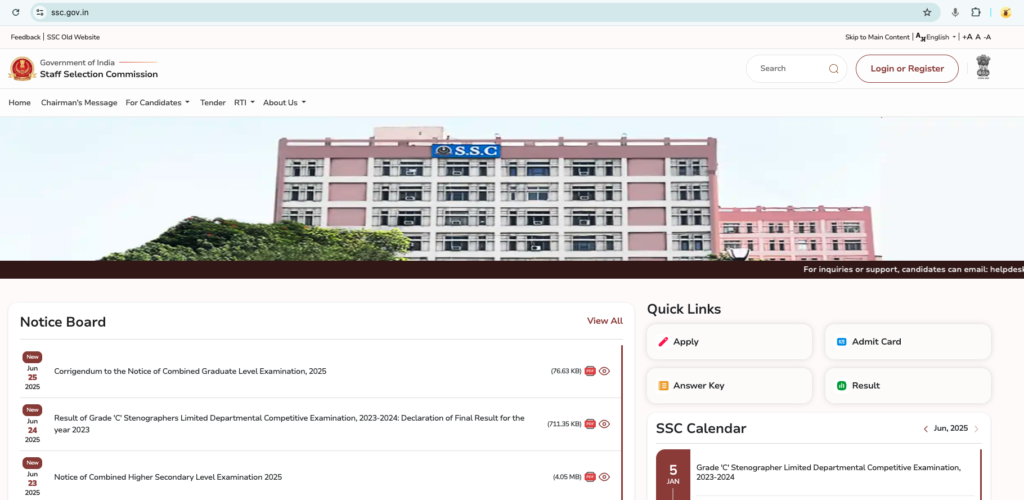Open Result of Grade 'C' Stenographers notice text
1024x500 pixels.
(x=289, y=424)
